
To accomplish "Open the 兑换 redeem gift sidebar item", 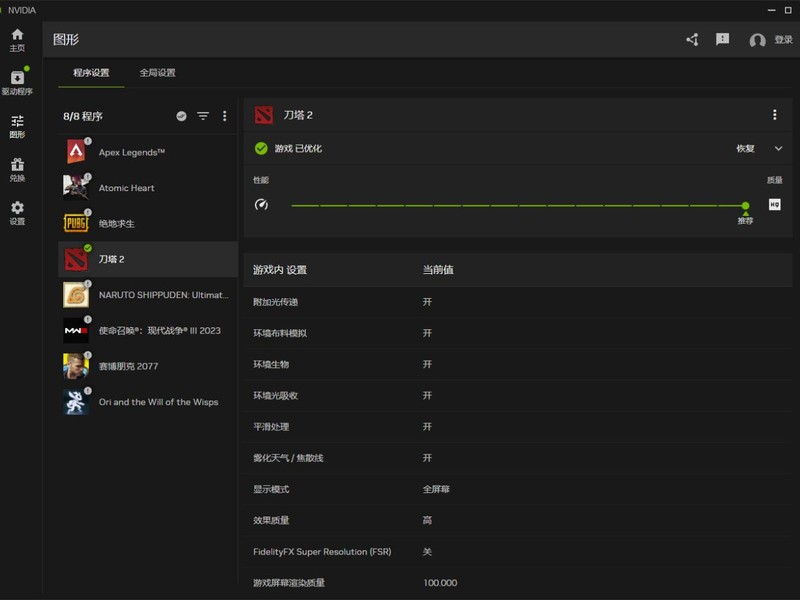I will point(17,169).
